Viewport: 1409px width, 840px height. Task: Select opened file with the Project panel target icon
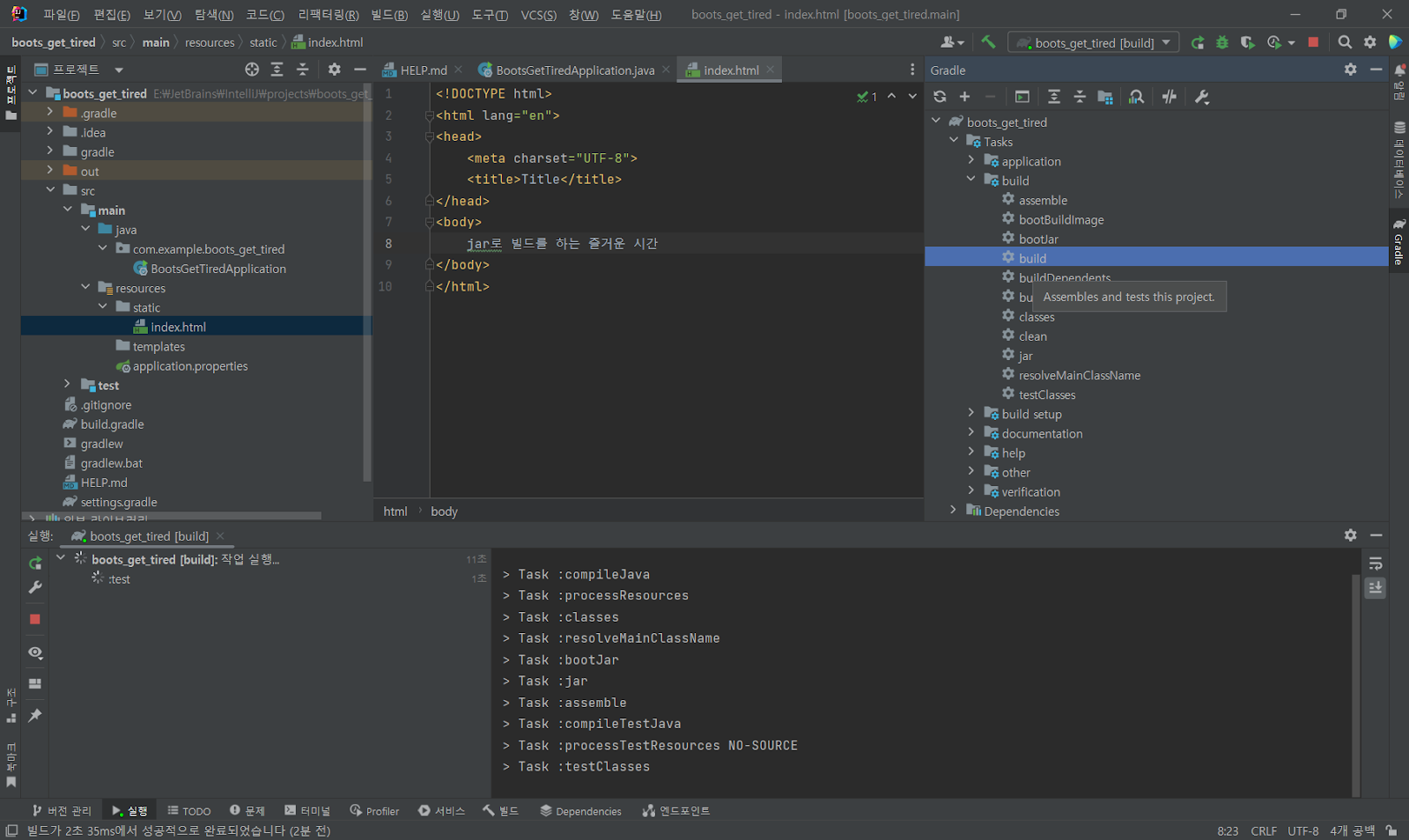point(252,70)
